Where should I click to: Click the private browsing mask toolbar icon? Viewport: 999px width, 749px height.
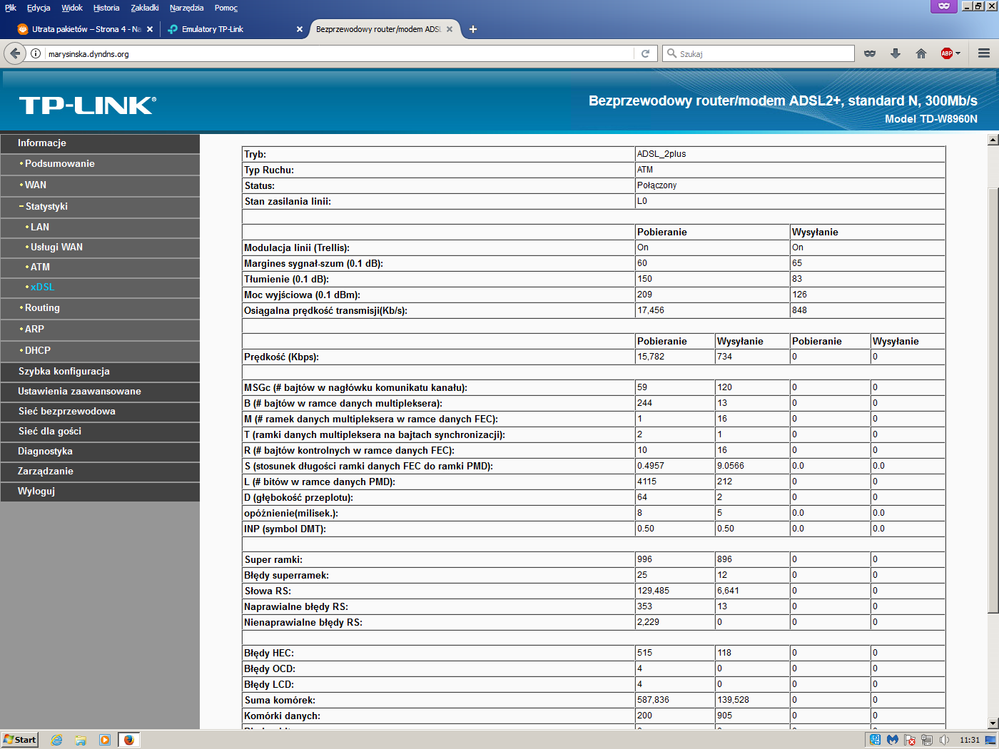click(x=870, y=54)
